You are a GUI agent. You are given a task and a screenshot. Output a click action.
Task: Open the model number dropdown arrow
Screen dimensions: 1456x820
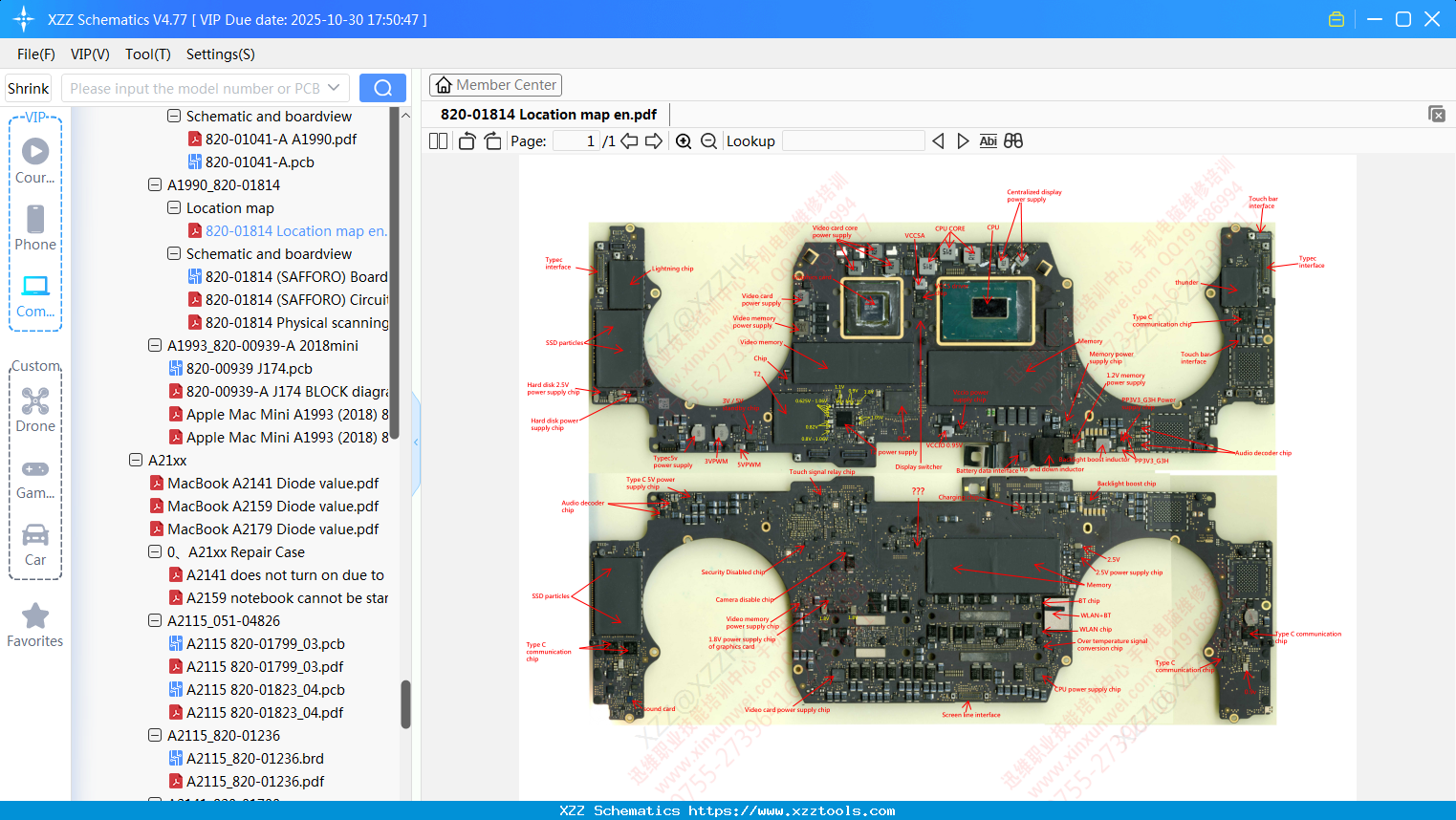[334, 88]
